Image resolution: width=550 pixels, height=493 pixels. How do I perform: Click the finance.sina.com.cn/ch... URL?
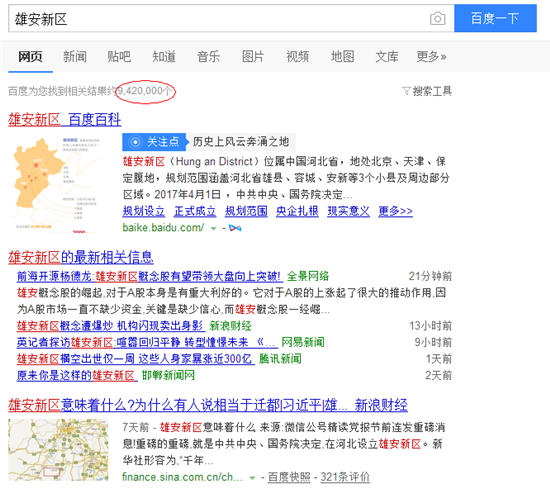click(182, 477)
